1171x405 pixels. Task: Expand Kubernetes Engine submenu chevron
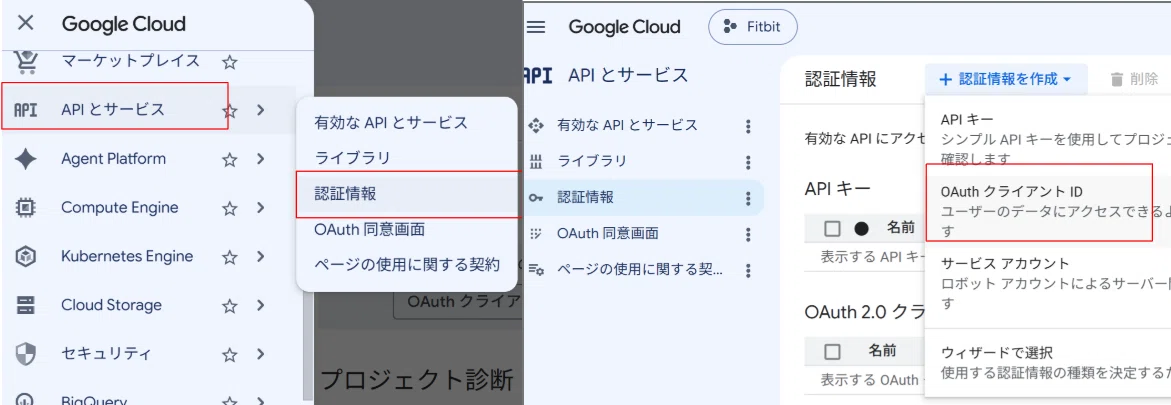click(x=260, y=256)
